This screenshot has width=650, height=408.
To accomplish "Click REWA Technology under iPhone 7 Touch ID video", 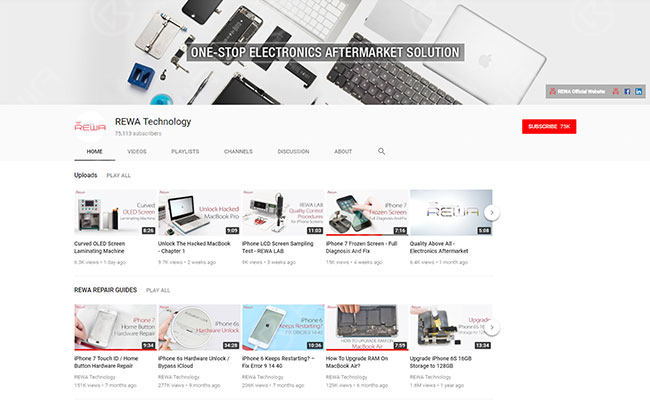I will click(95, 377).
